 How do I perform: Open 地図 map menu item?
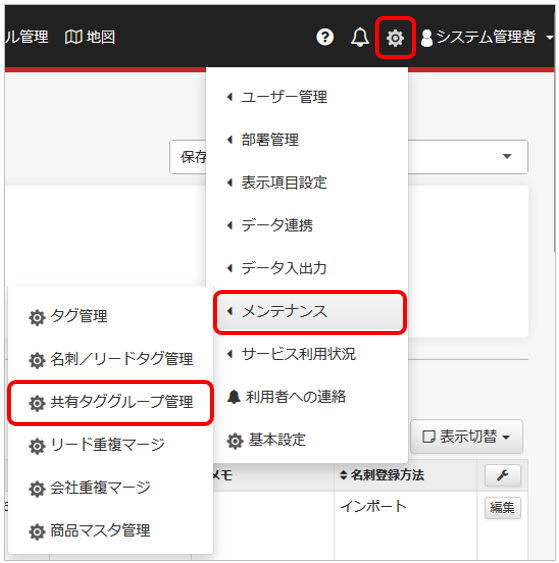[x=90, y=37]
